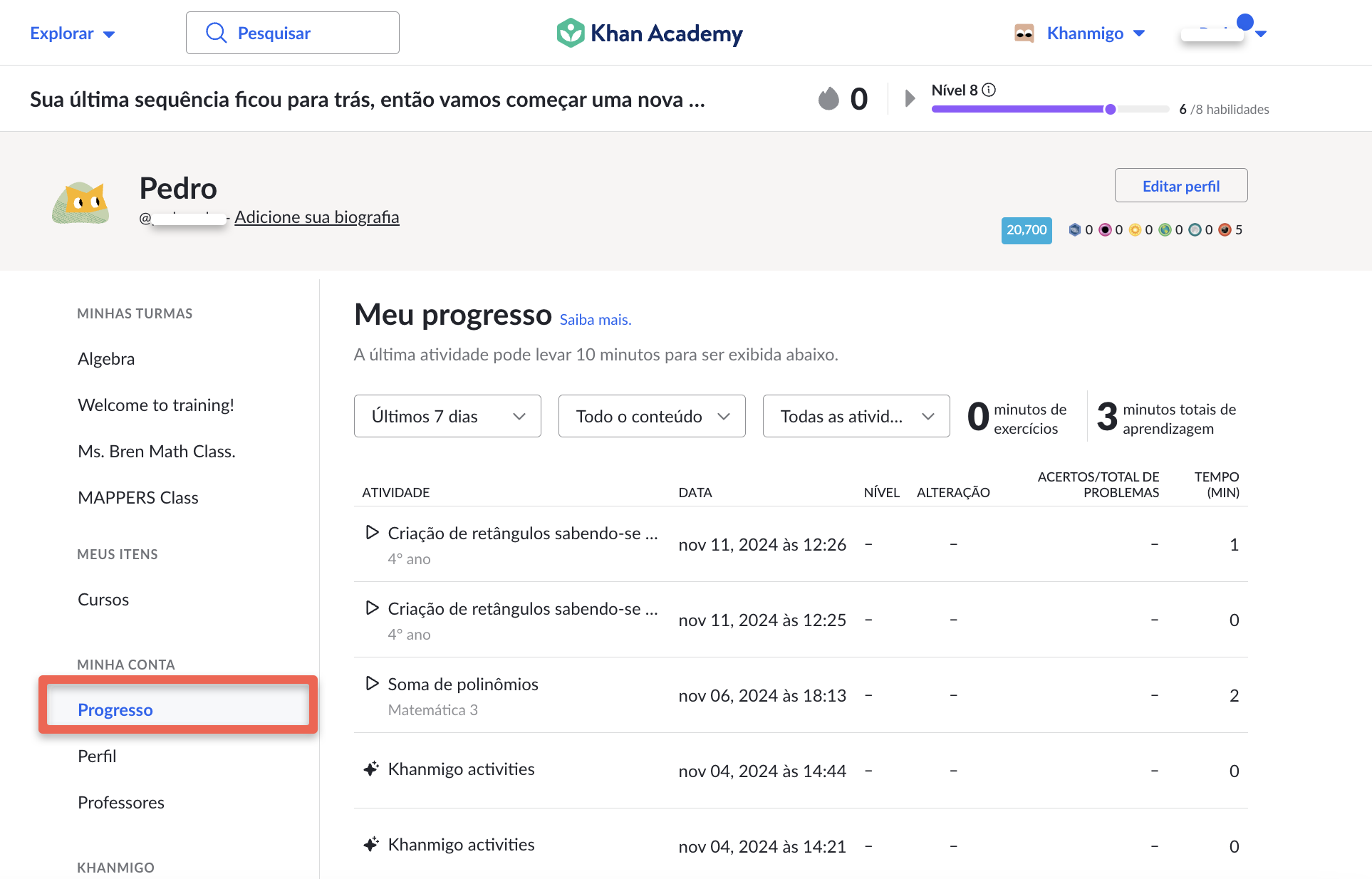1372x879 pixels.
Task: Select the Algebra class in sidebar
Action: pyautogui.click(x=106, y=358)
